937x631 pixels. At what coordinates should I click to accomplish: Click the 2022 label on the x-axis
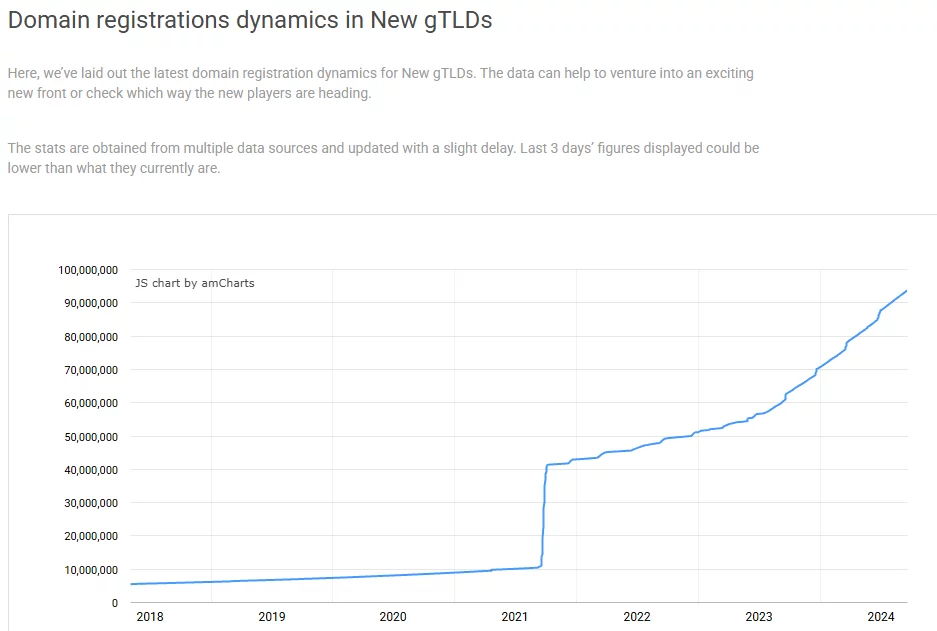[637, 616]
